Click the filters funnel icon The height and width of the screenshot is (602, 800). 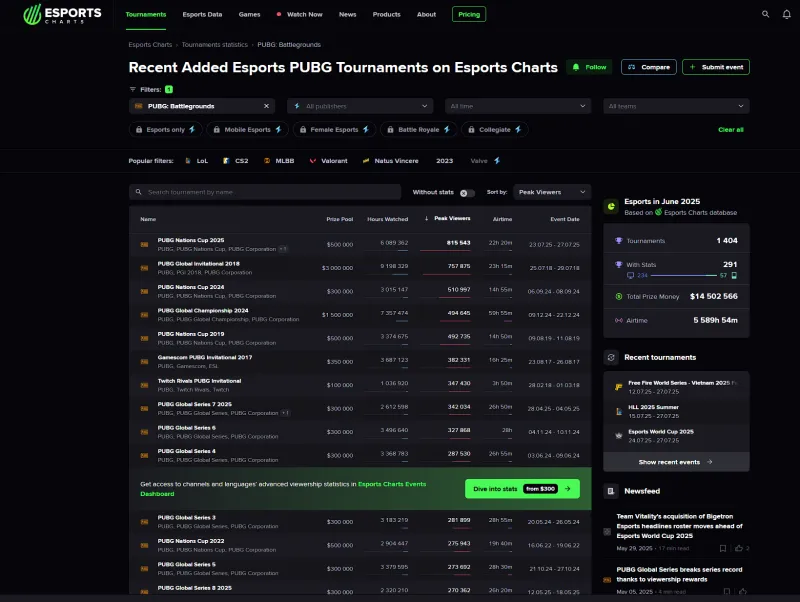click(x=133, y=89)
